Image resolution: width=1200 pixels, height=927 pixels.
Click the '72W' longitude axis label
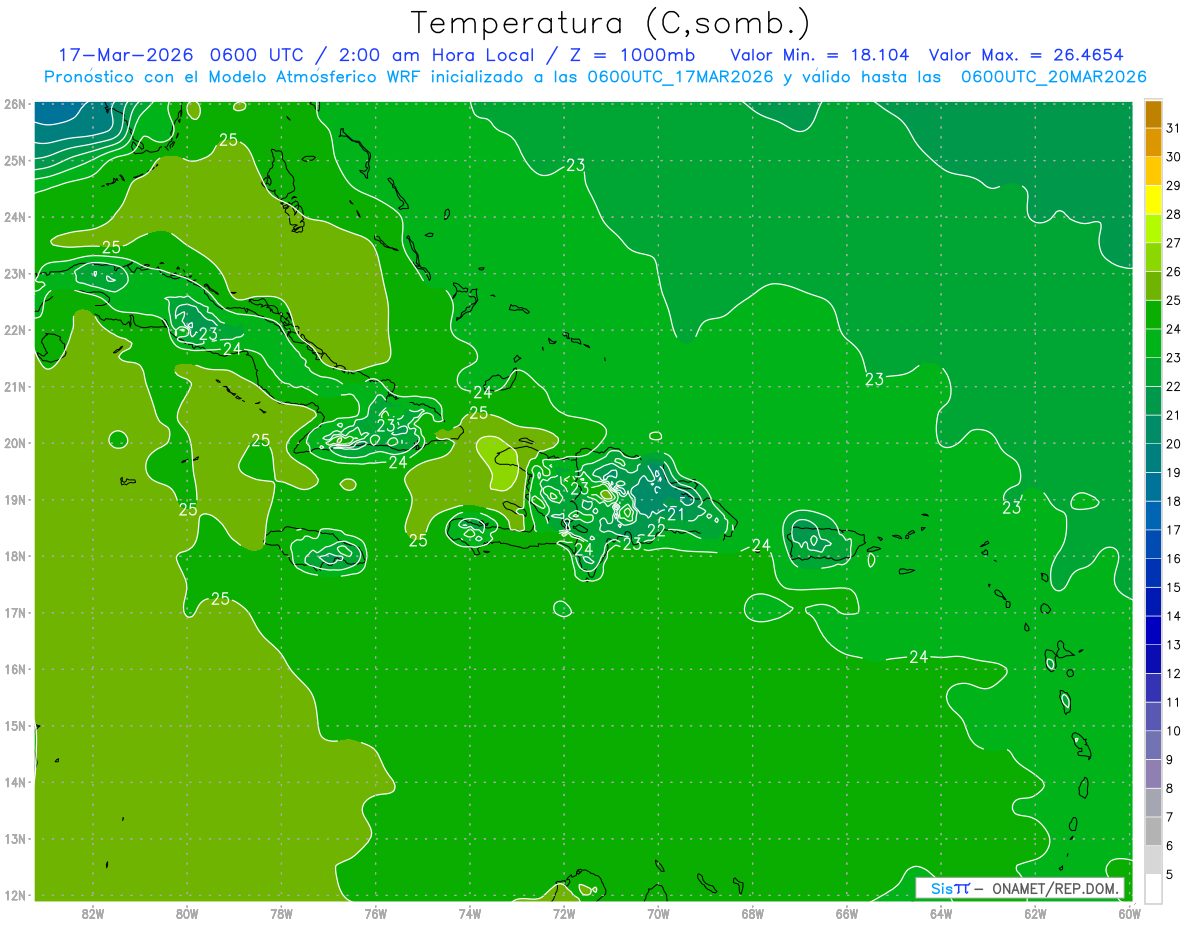click(x=564, y=912)
